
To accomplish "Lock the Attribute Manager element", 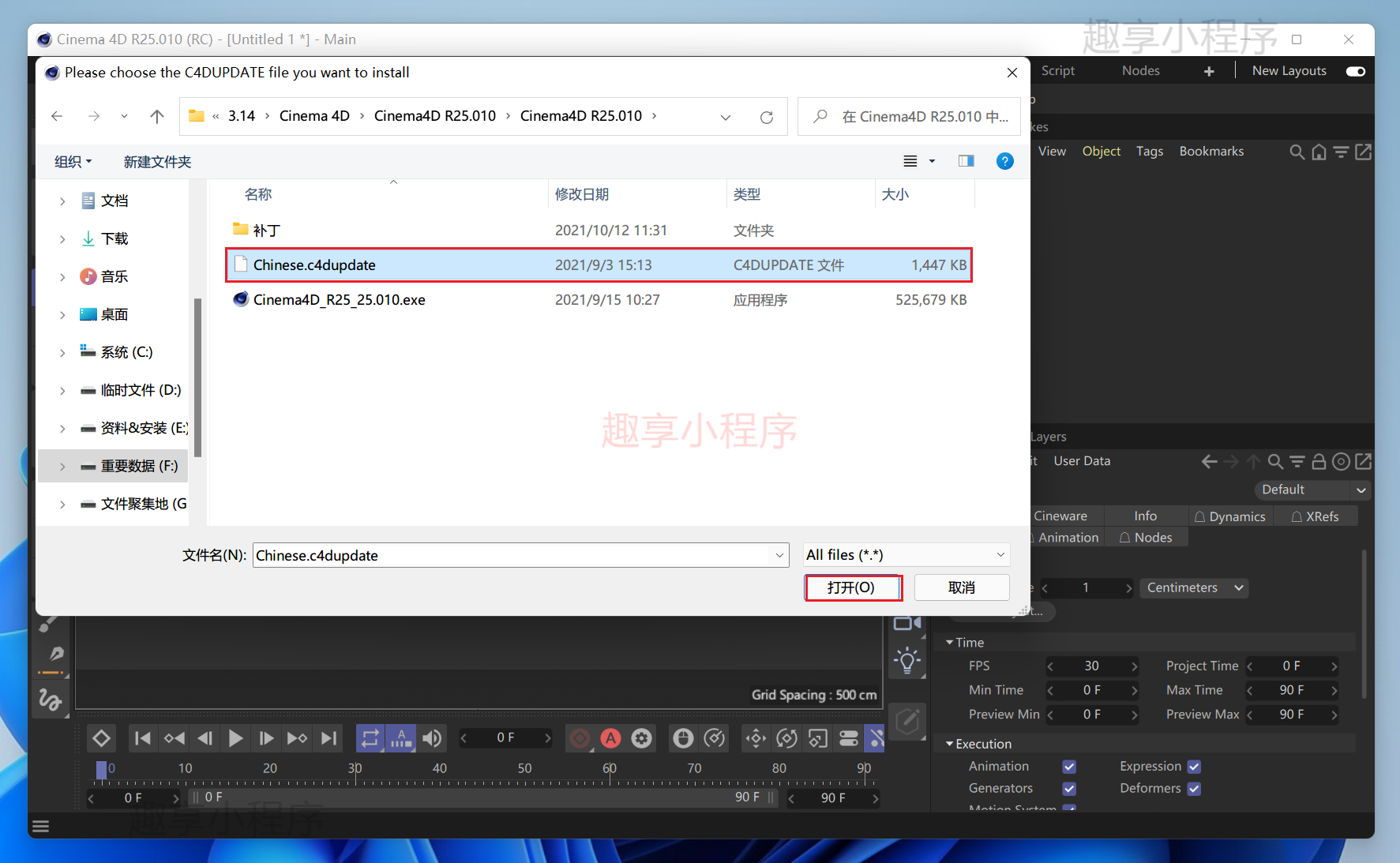I will coord(1319,461).
